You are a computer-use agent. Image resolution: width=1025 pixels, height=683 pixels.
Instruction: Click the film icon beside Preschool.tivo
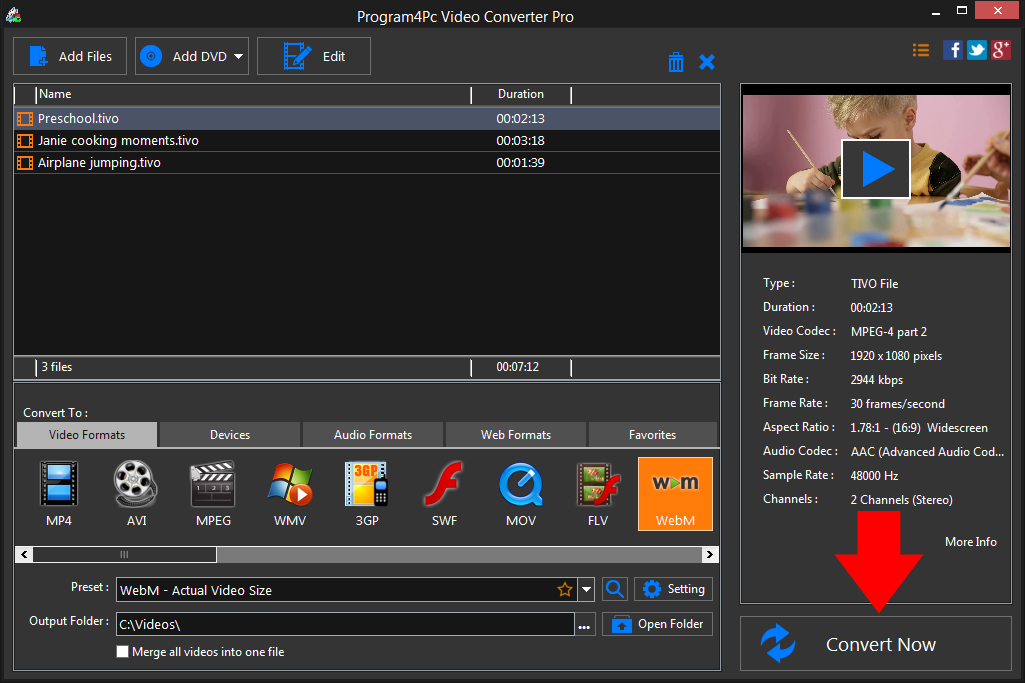(25, 119)
